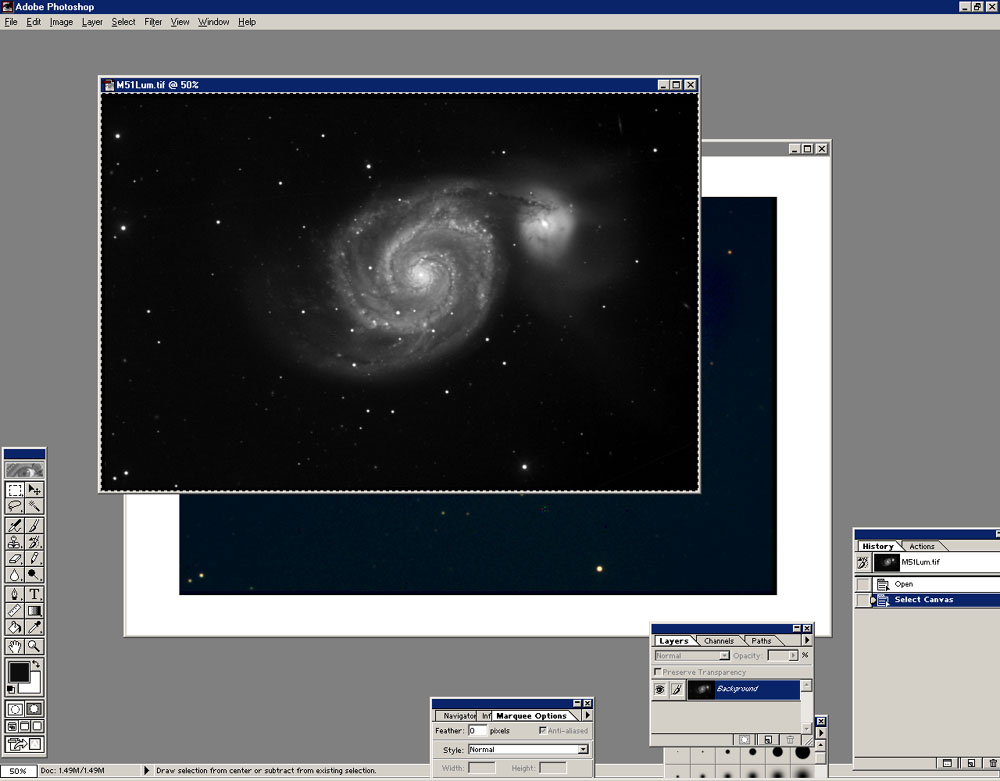
Task: Select the Type tool
Action: [x=34, y=594]
